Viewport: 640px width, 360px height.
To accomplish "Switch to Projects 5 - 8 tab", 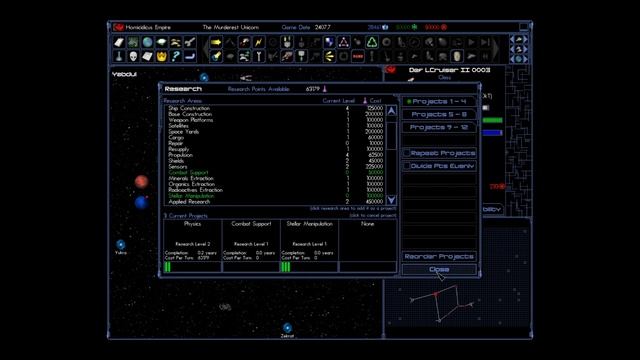I will pyautogui.click(x=439, y=114).
